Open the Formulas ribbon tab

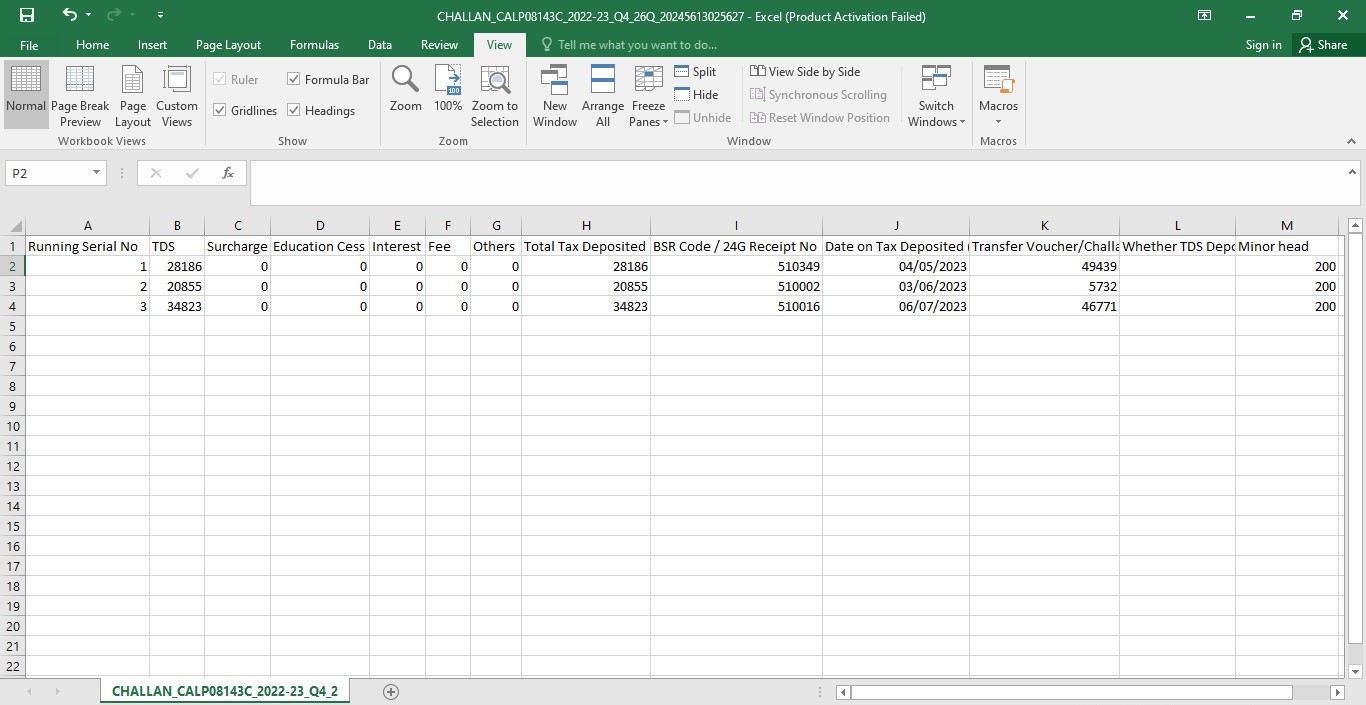[314, 45]
